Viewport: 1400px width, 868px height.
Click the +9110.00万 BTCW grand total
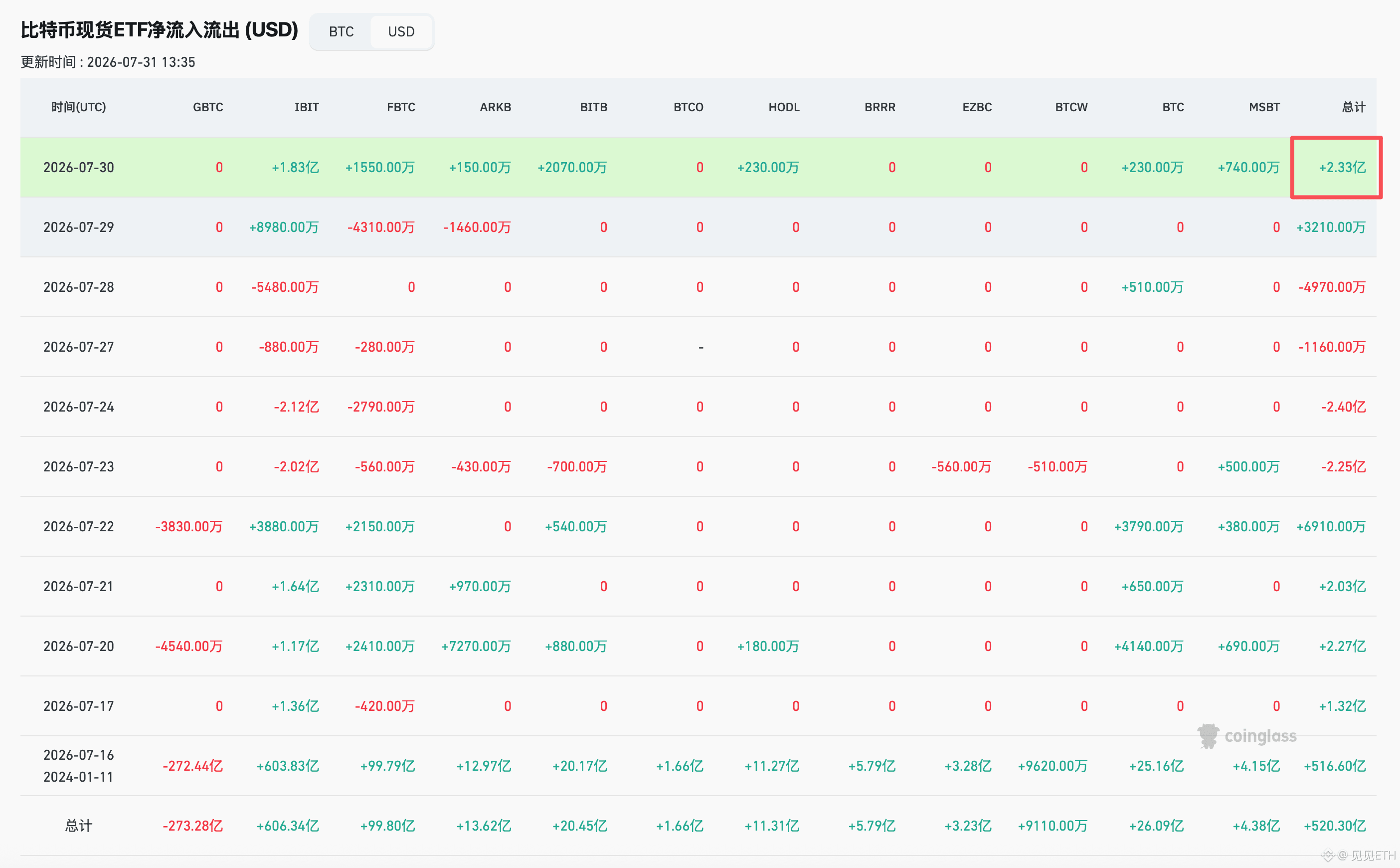tap(1052, 826)
